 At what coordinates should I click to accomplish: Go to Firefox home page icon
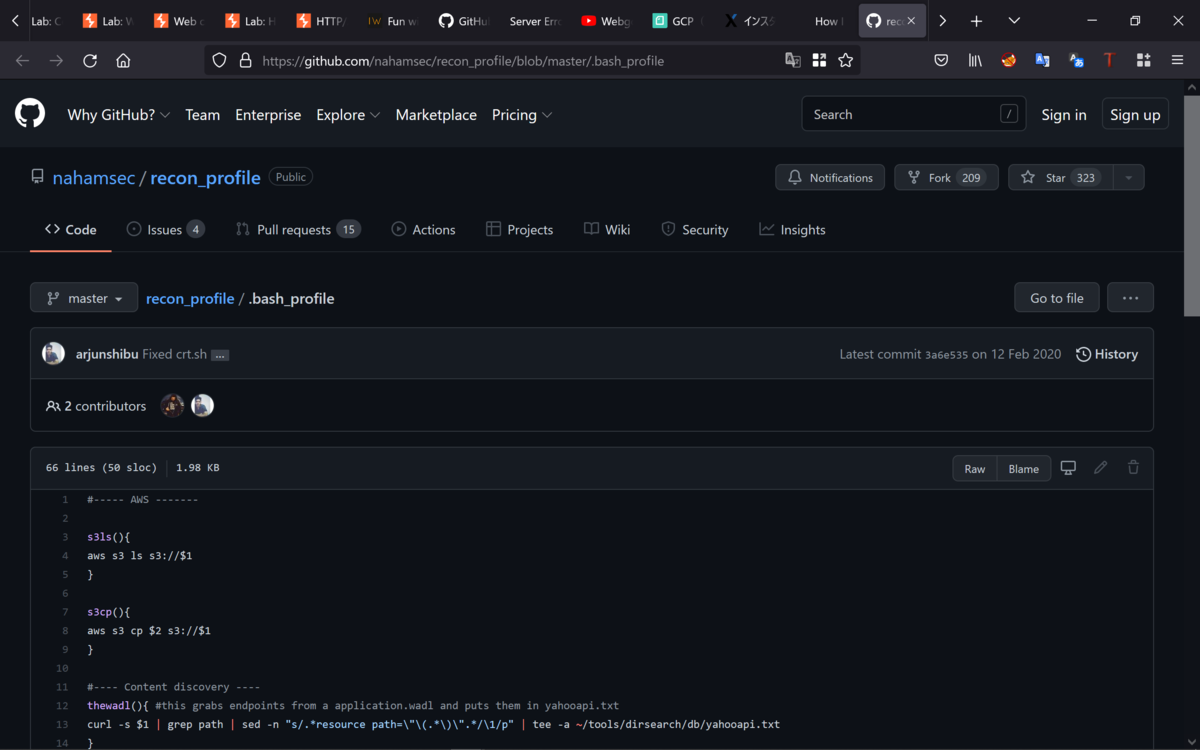(x=123, y=60)
